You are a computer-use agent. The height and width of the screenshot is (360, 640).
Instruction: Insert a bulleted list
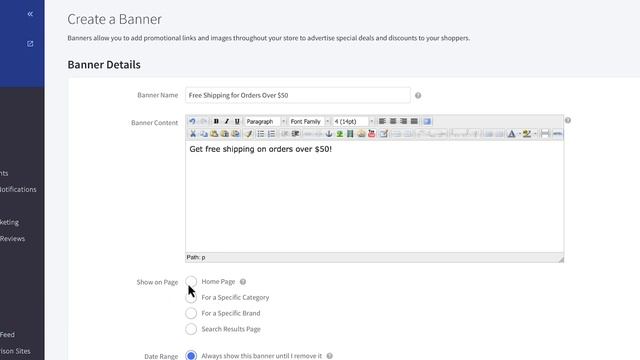(261, 133)
